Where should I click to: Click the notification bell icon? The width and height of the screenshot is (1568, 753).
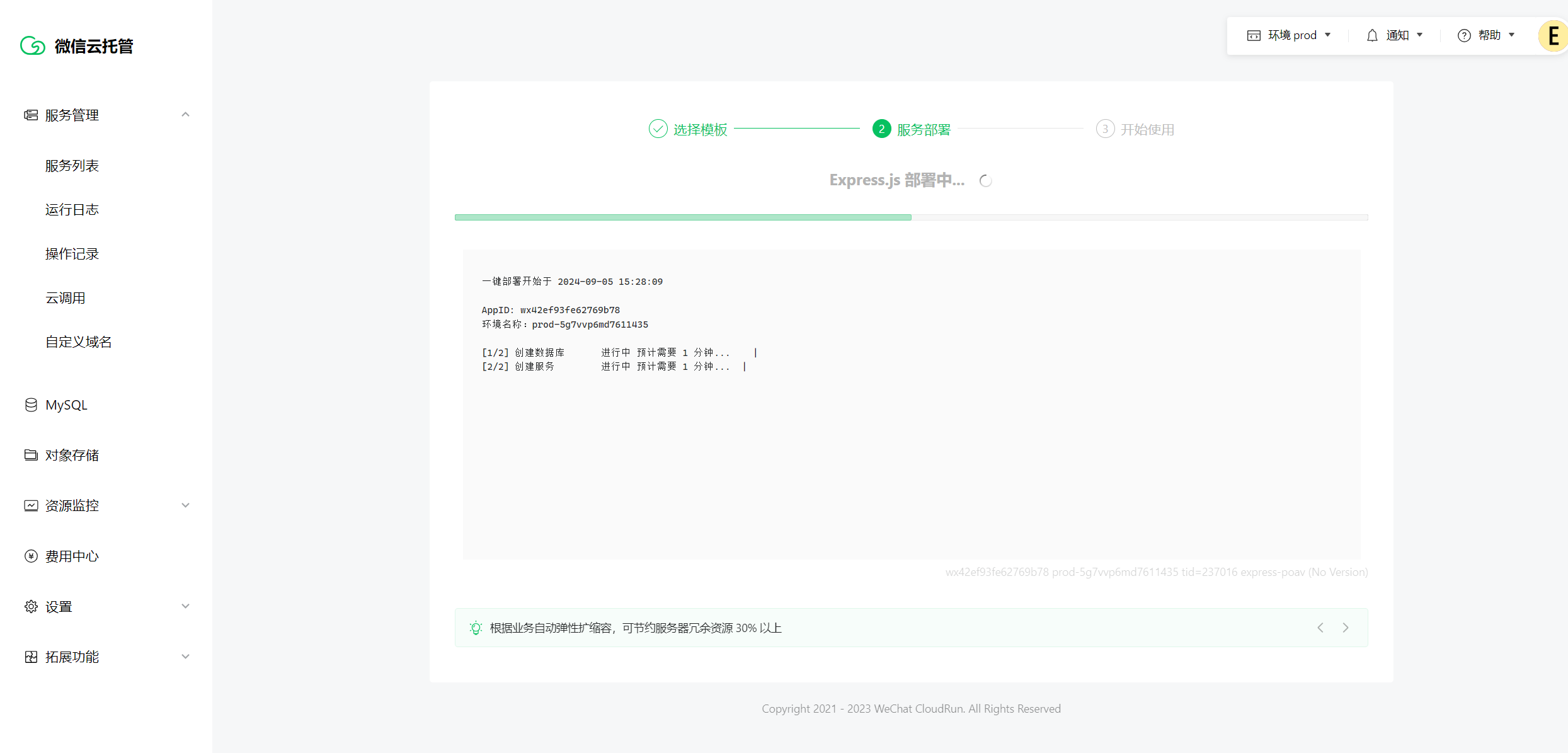click(1372, 35)
